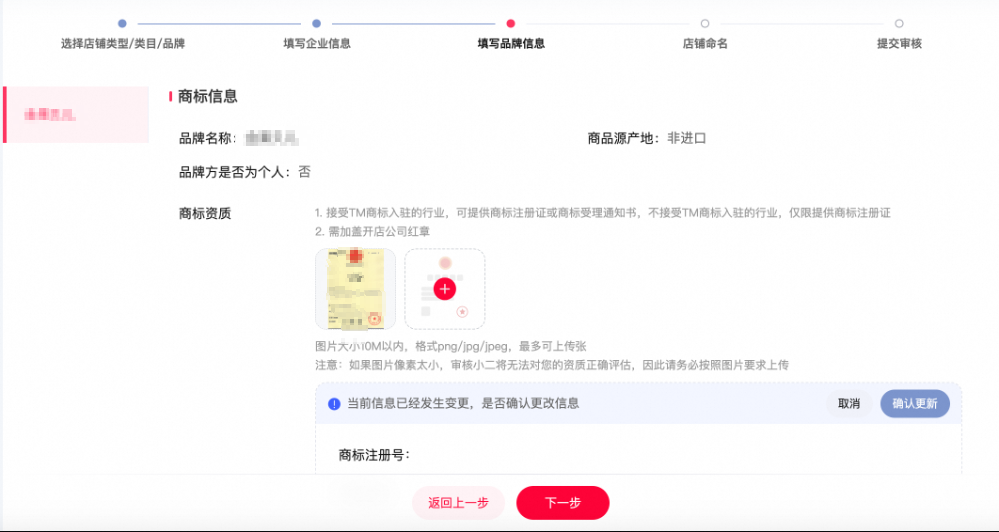Image resolution: width=999 pixels, height=532 pixels.
Task: Select the 提交审核 step label
Action: (x=899, y=44)
